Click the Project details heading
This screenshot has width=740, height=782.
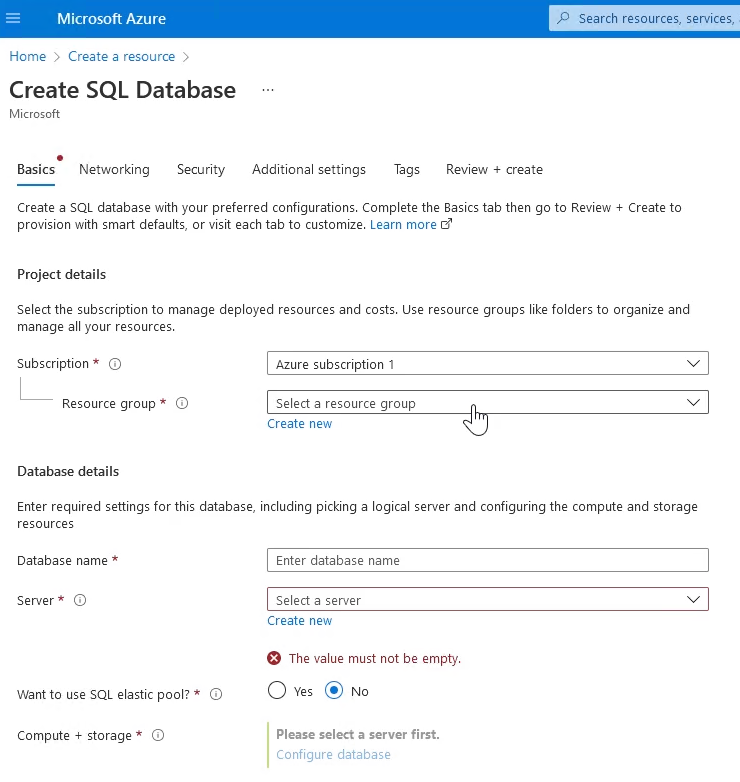click(x=61, y=274)
